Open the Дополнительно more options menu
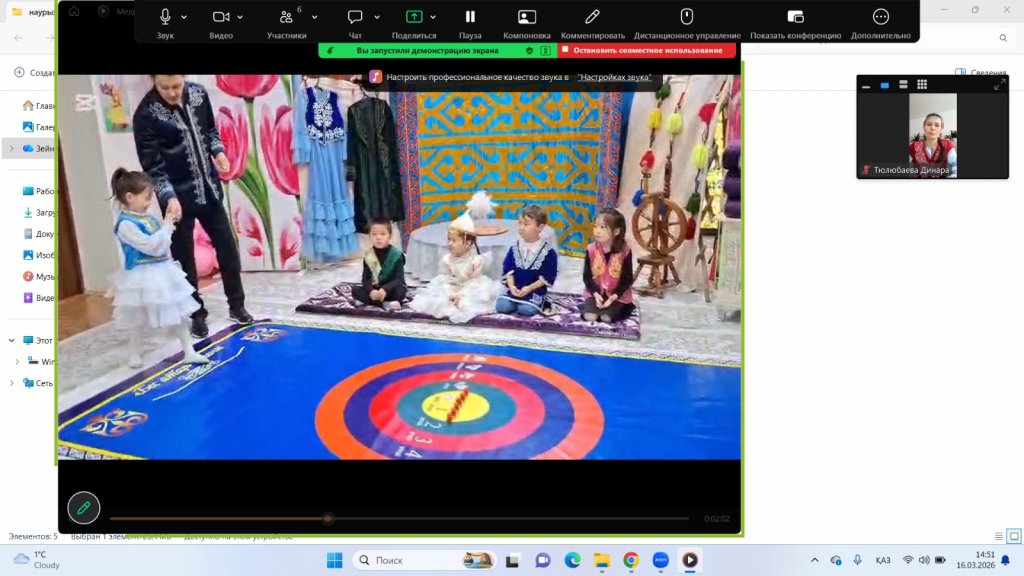This screenshot has width=1024, height=576. [x=880, y=18]
